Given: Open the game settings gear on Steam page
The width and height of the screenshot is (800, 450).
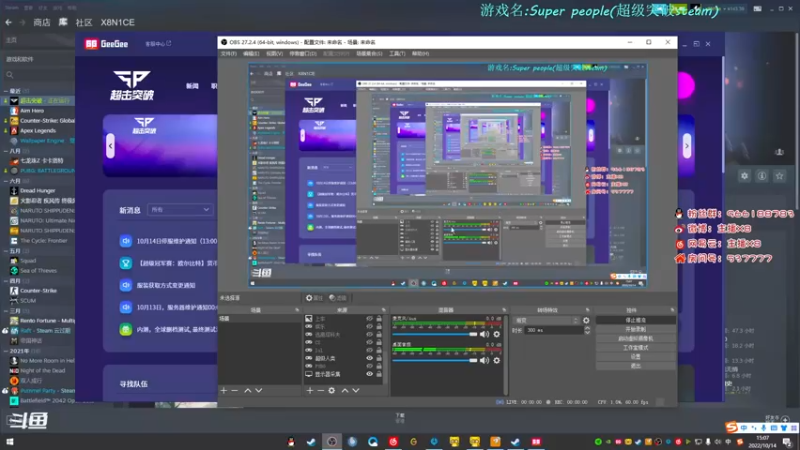Looking at the screenshot, I should tap(744, 176).
